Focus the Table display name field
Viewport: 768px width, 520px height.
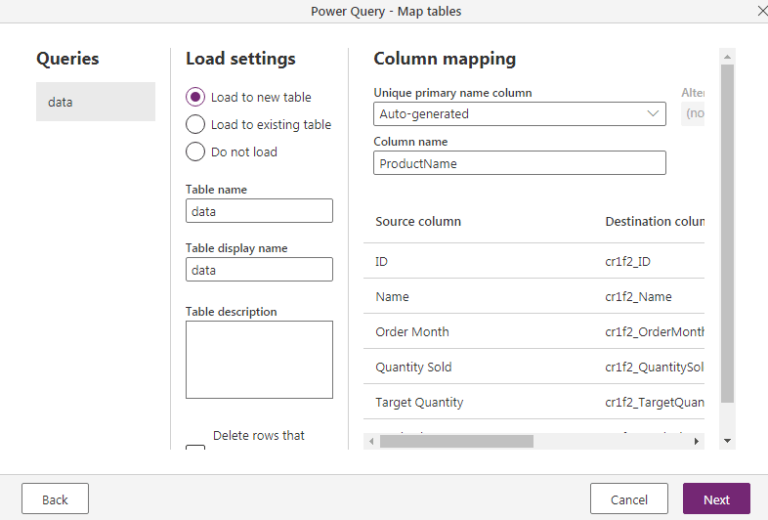pos(259,270)
